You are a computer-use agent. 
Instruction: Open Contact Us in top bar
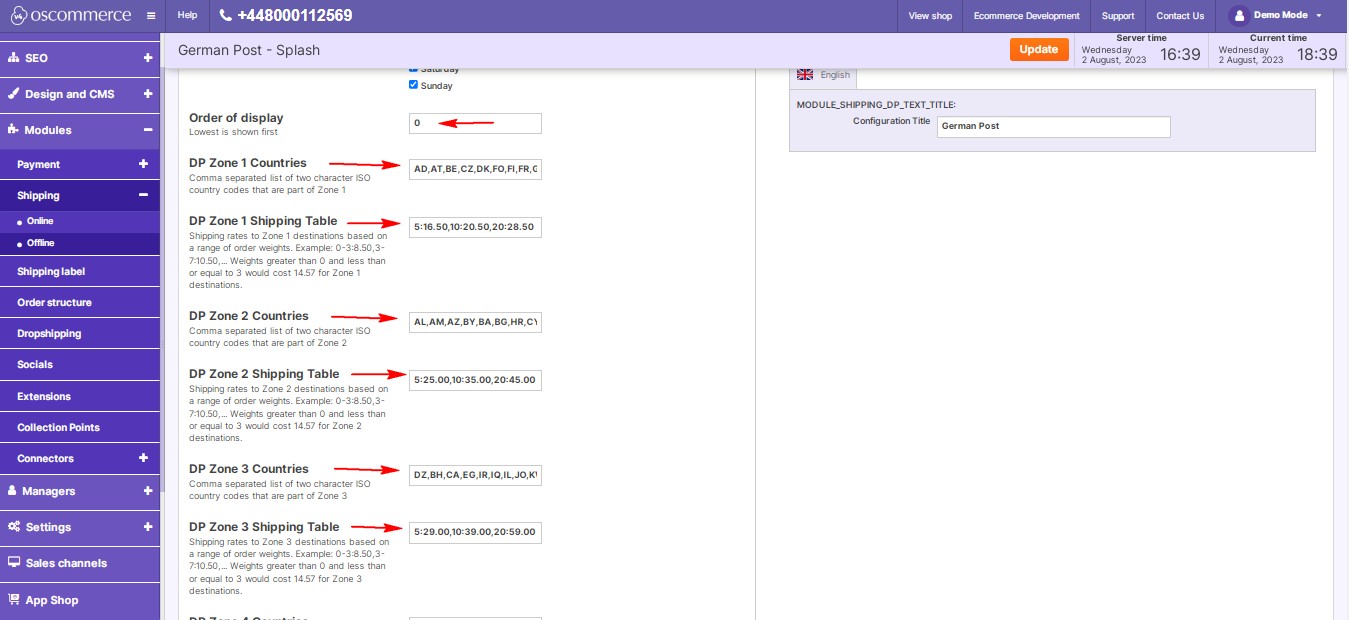coord(1180,16)
